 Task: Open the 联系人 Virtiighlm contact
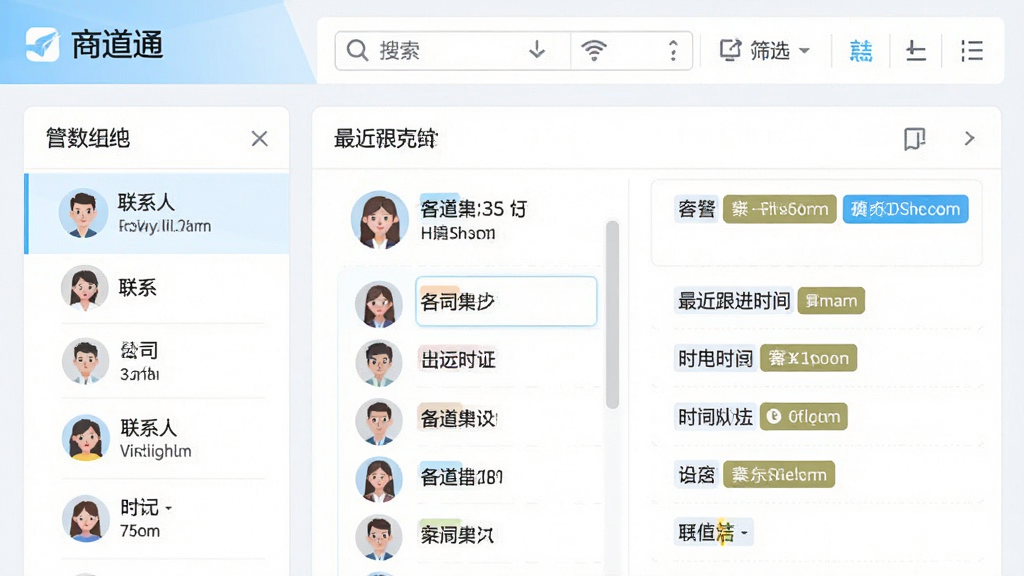pyautogui.click(x=157, y=439)
